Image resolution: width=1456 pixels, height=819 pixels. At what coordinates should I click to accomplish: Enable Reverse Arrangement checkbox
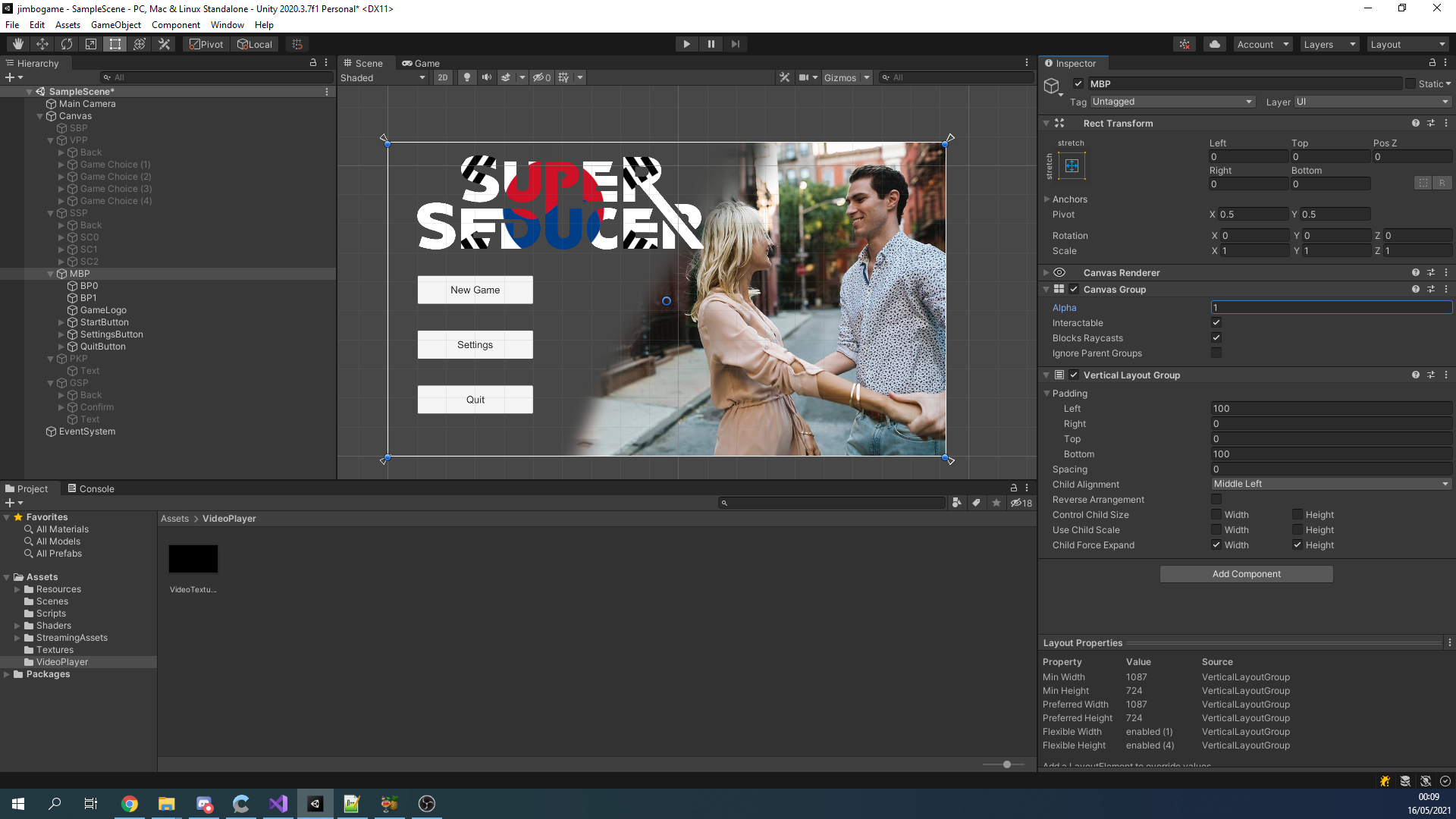pyautogui.click(x=1216, y=500)
